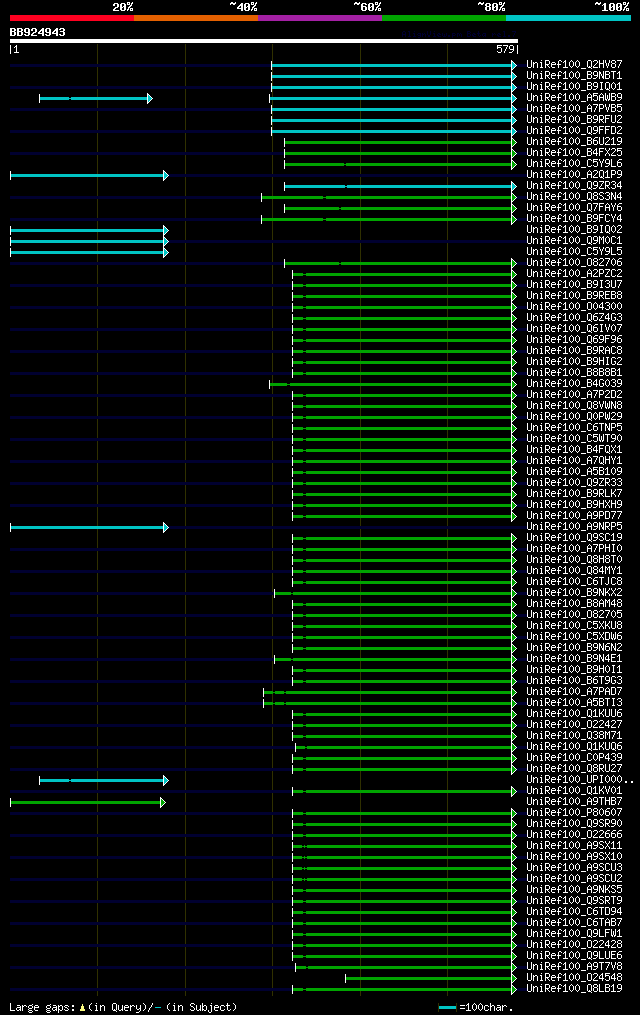The image size is (640, 1015).
Task: Select the UniRef100_Q6Z4G3 label
Action: pyautogui.click(x=574, y=318)
